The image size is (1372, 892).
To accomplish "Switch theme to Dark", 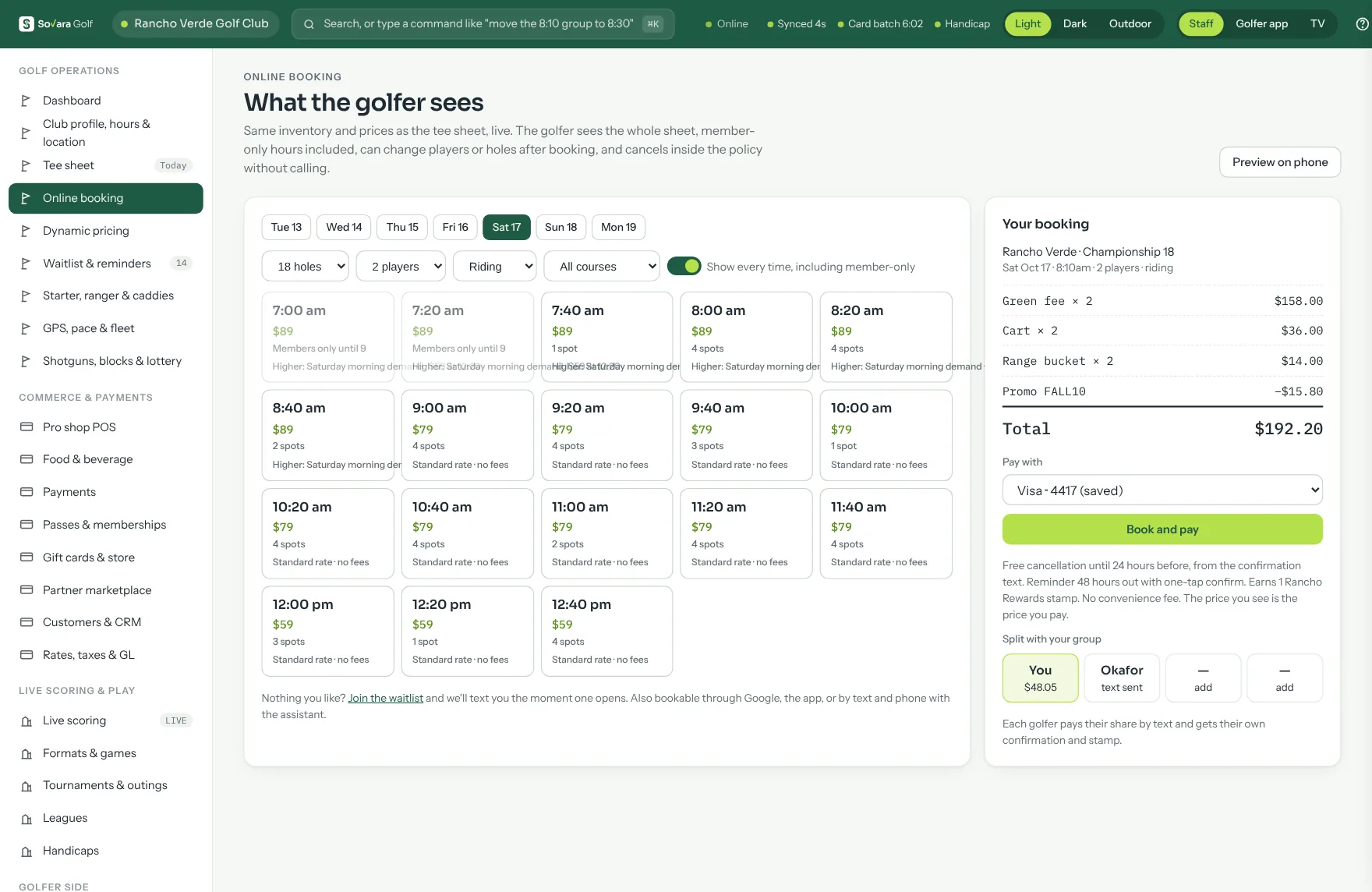I will pos(1074,24).
